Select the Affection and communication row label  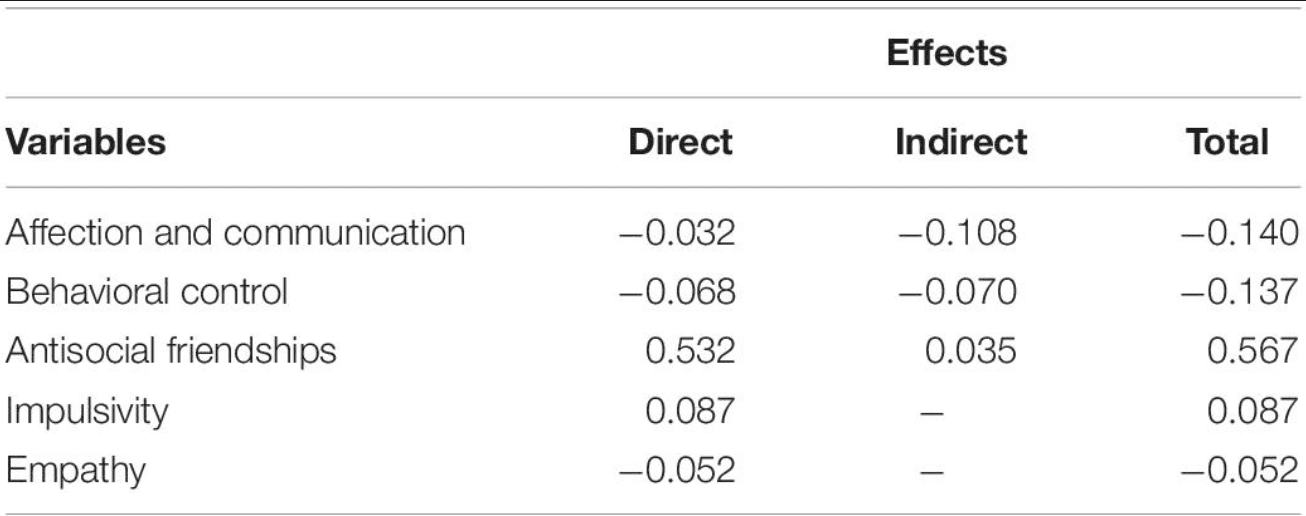click(236, 232)
